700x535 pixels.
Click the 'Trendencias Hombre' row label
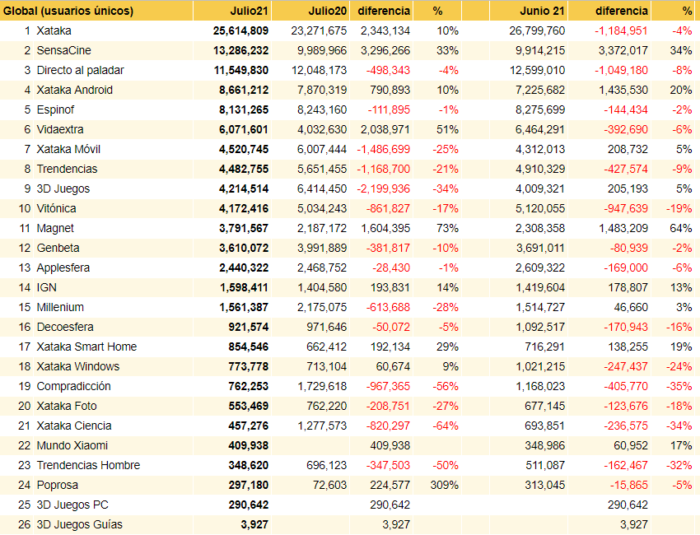88,465
